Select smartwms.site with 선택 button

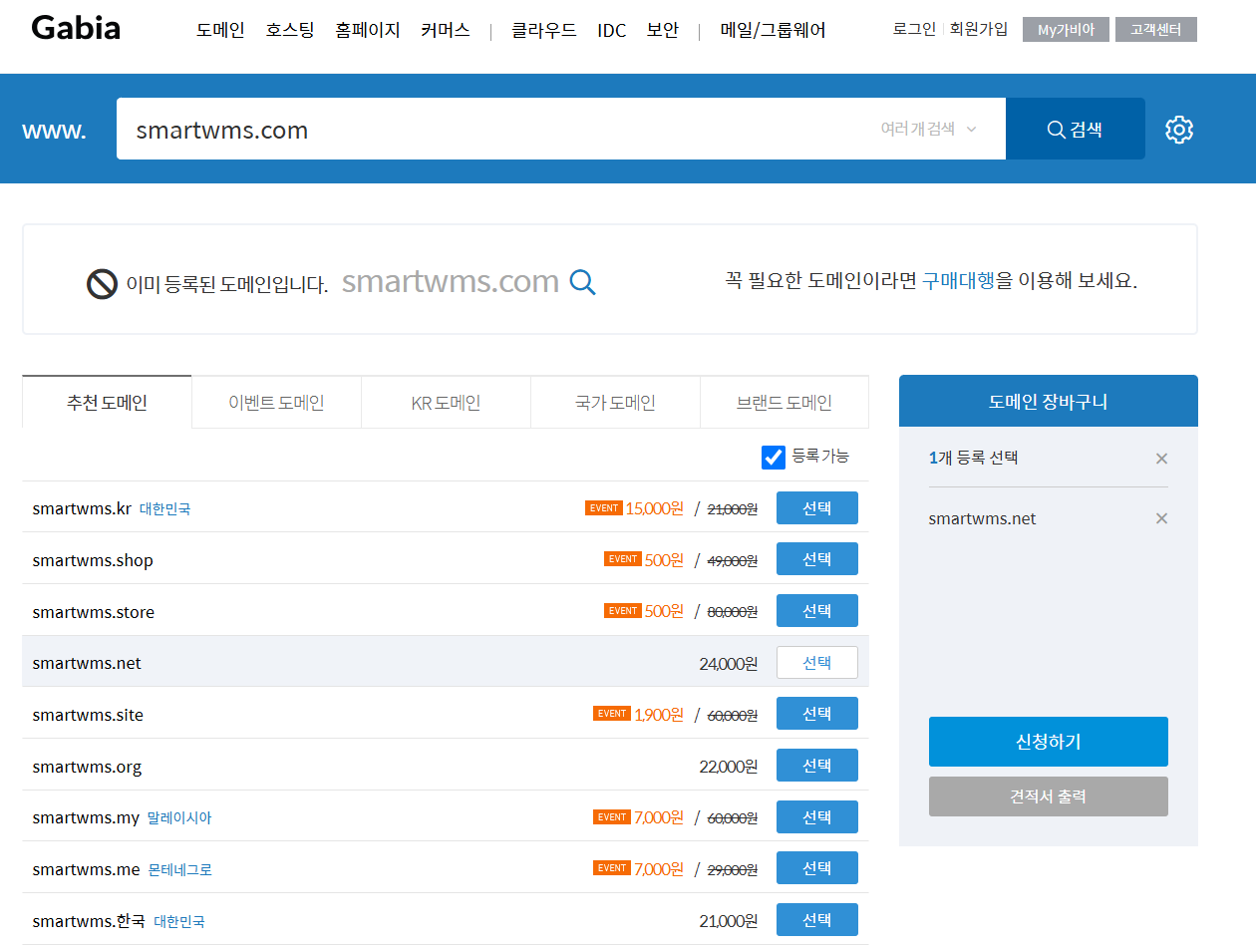817,714
